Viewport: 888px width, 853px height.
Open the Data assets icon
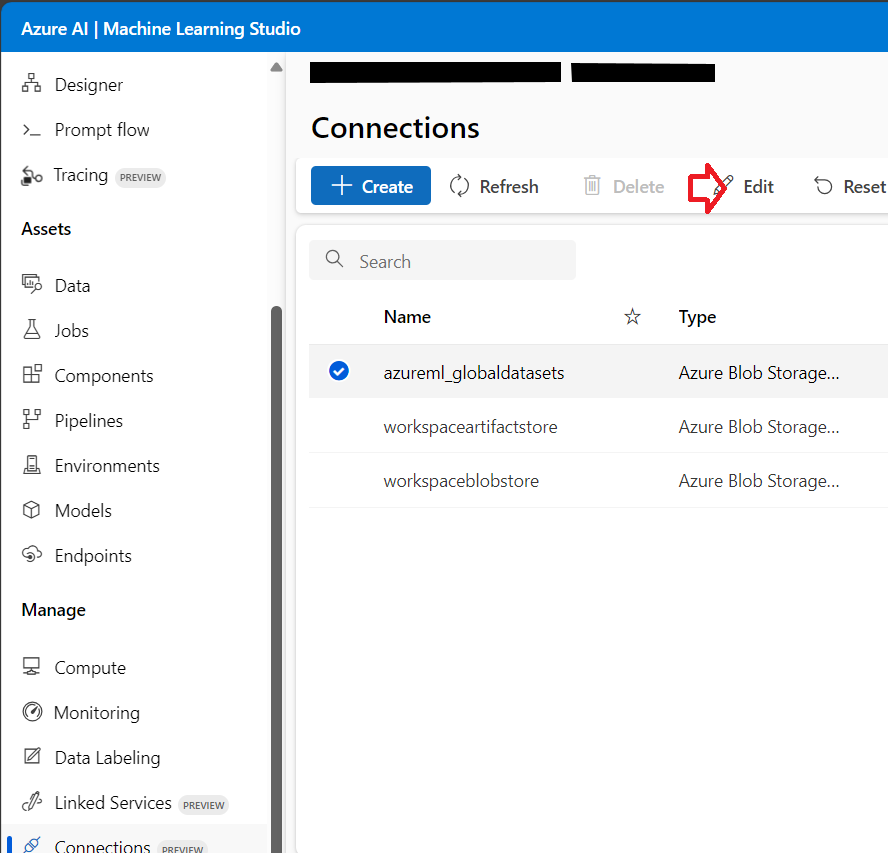click(32, 284)
